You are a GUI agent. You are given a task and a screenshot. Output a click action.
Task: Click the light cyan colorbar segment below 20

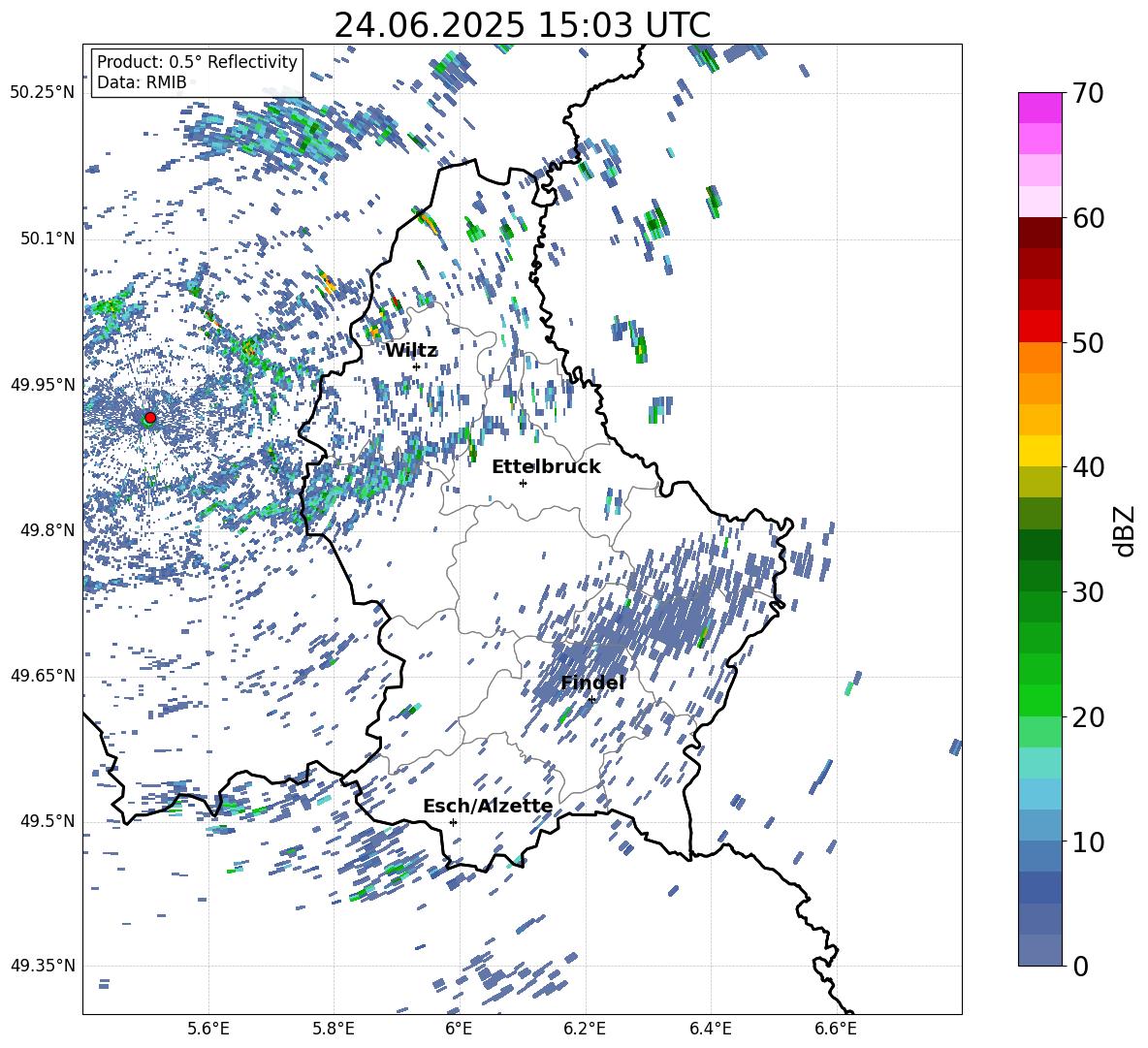[x=1040, y=763]
